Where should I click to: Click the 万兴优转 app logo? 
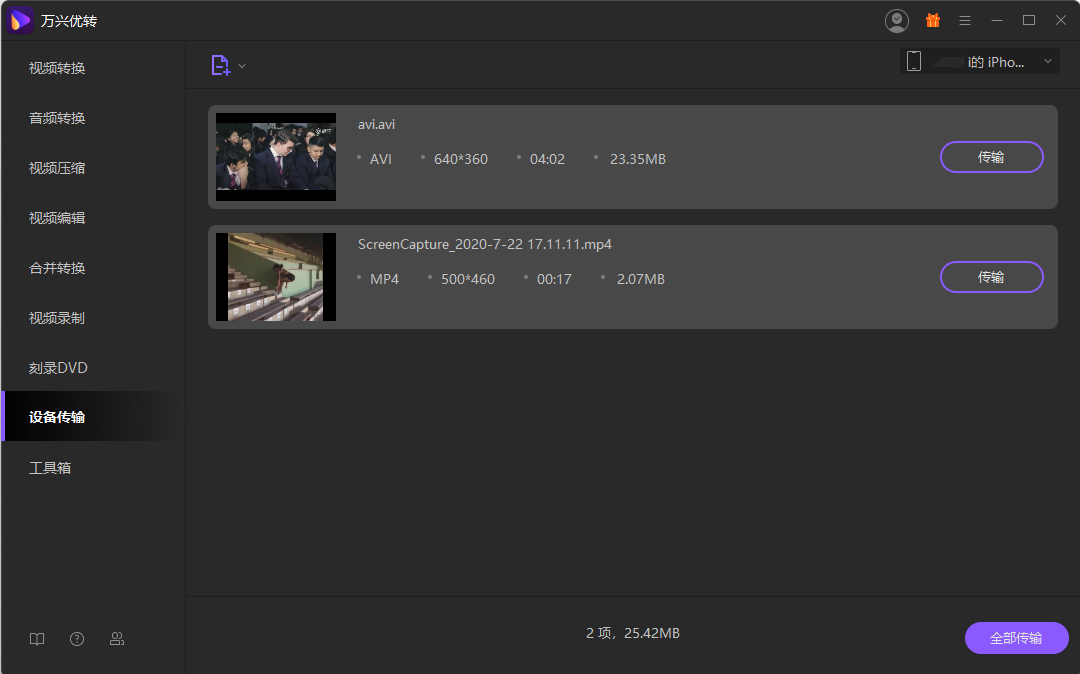click(20, 21)
